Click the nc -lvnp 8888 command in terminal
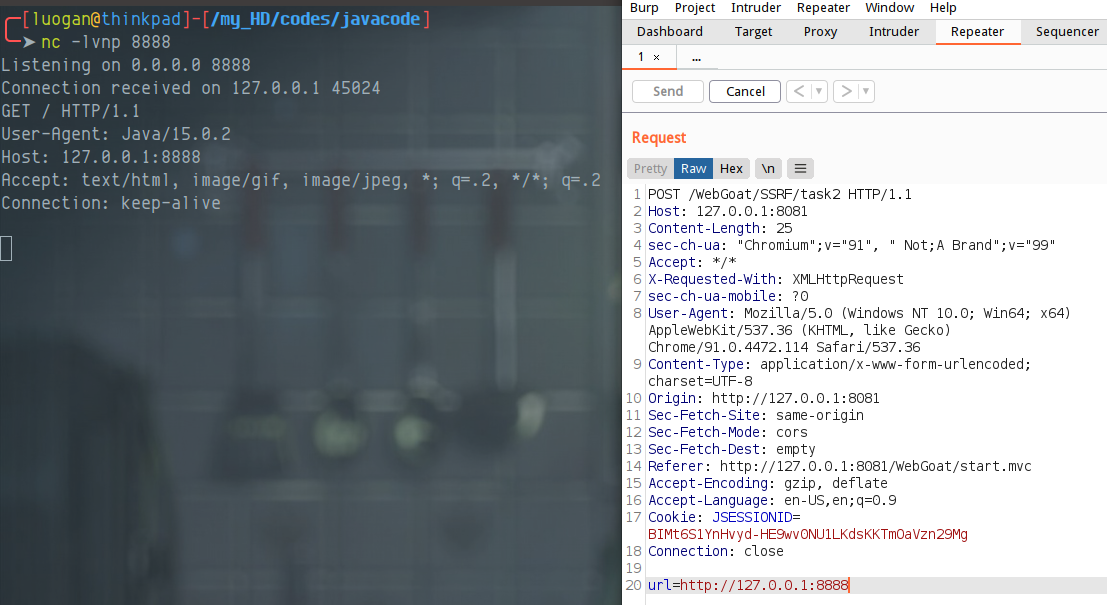1107x605 pixels. 106,42
